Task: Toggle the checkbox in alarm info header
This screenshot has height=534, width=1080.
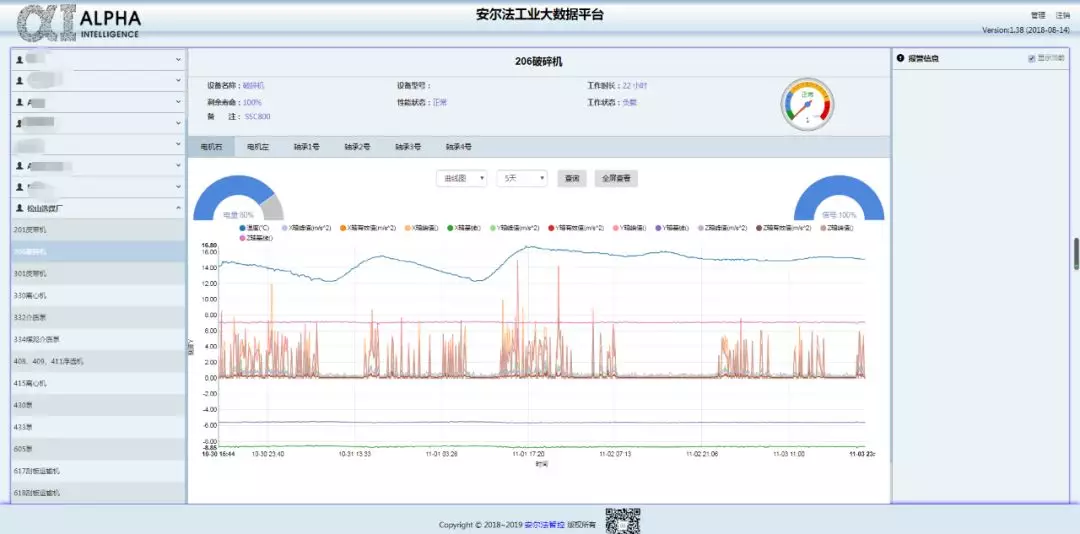Action: click(x=1032, y=59)
